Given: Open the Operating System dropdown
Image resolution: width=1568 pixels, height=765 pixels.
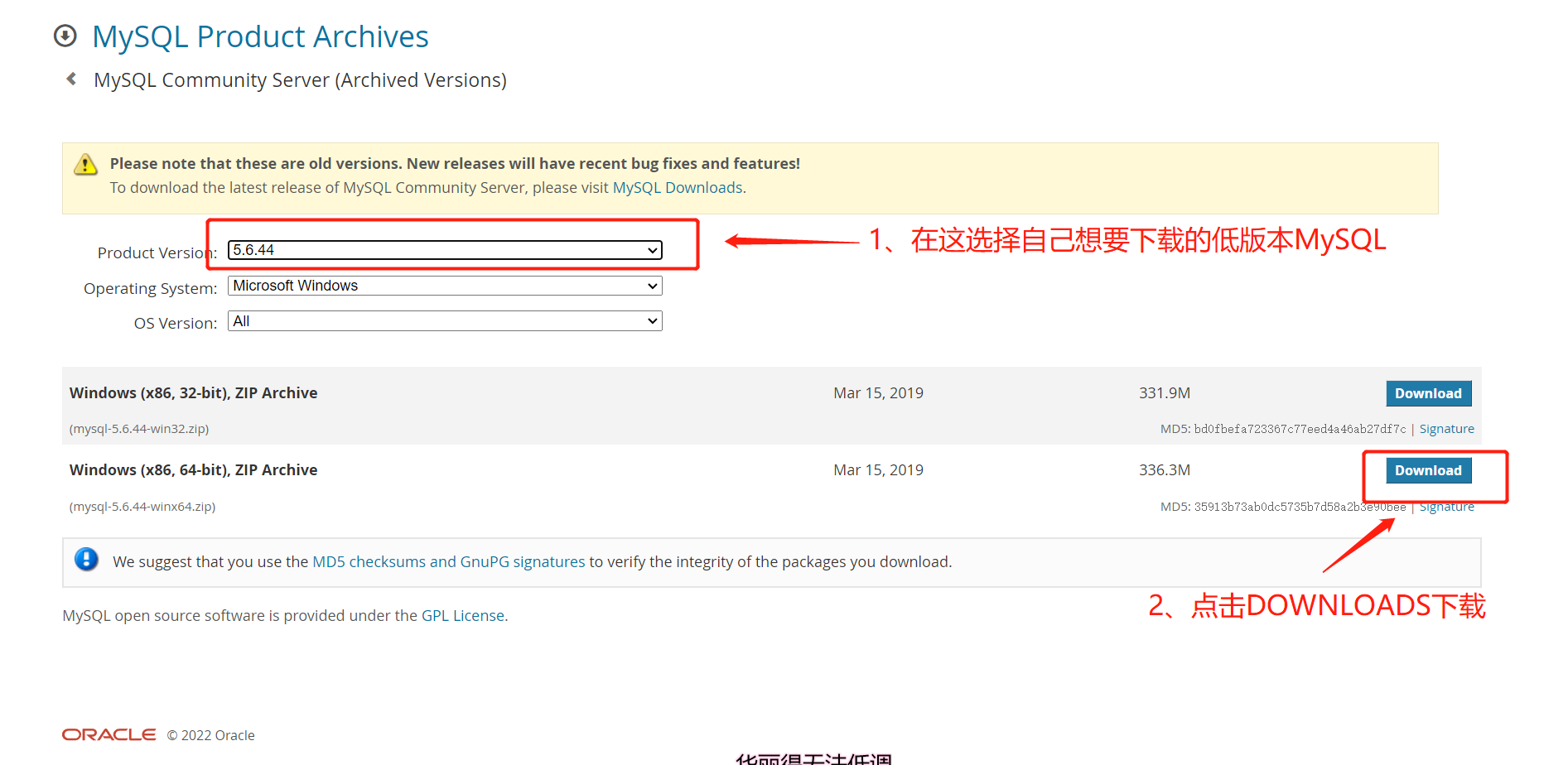Looking at the screenshot, I should click(x=445, y=286).
